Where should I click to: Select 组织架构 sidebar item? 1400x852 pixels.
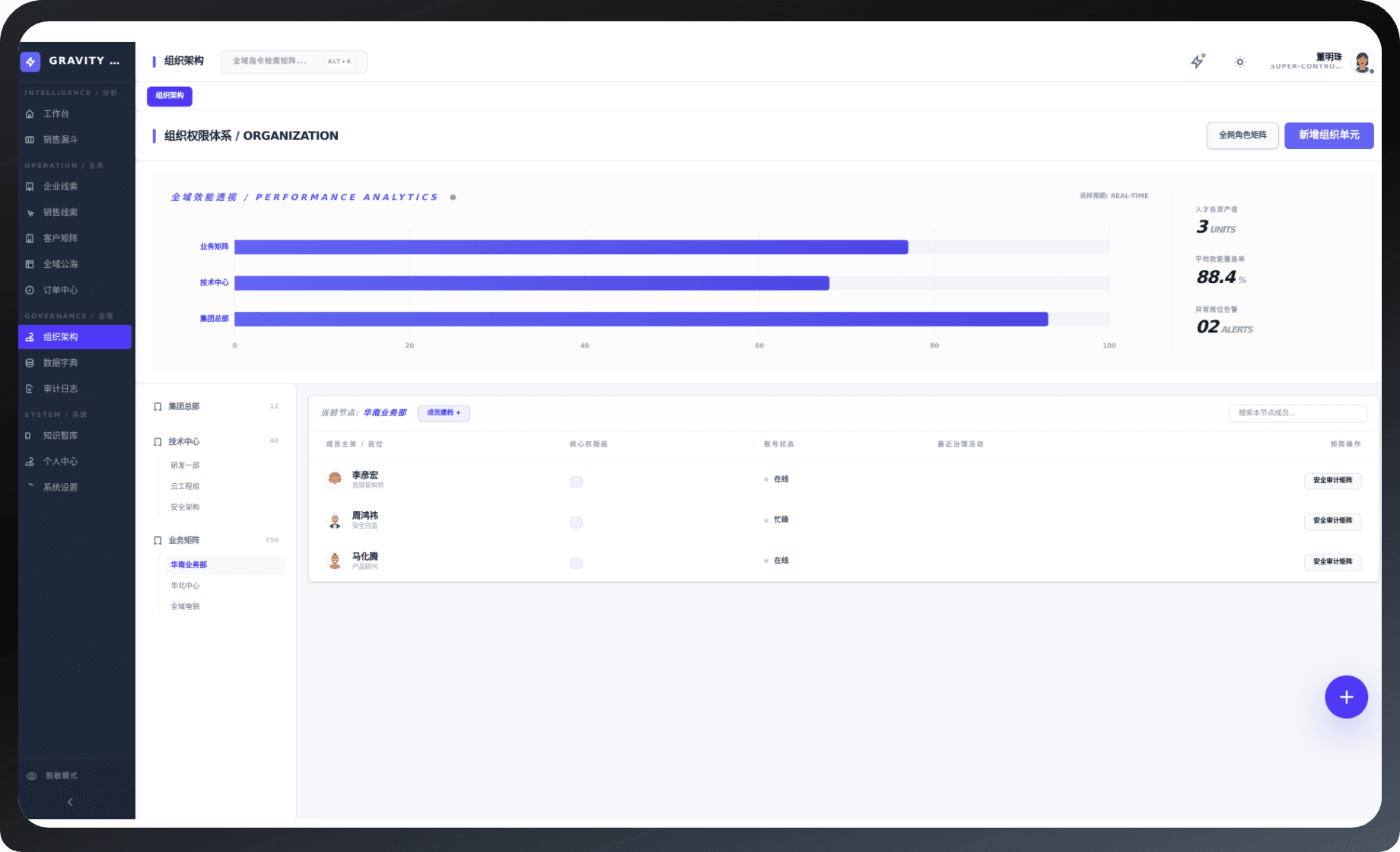point(75,337)
